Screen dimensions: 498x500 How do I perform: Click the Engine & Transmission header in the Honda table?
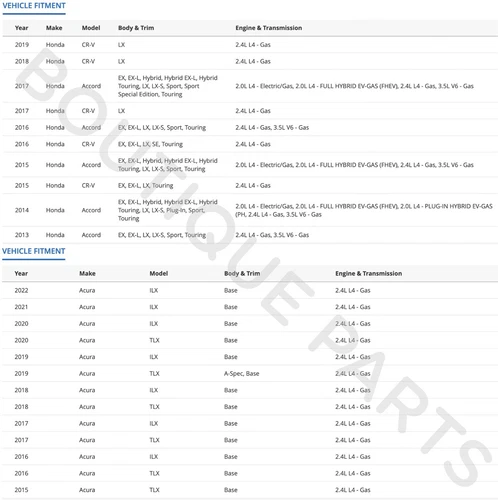(x=269, y=28)
